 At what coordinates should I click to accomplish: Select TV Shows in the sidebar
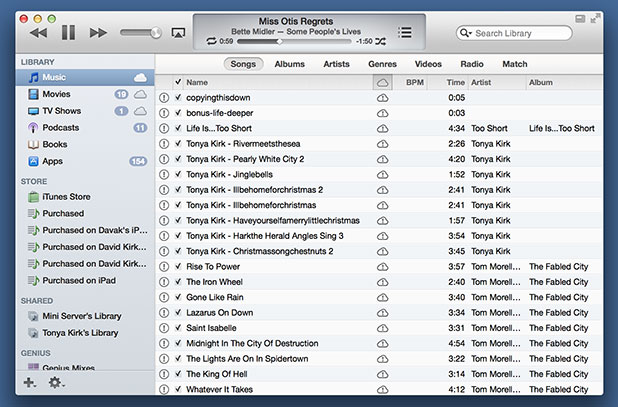click(x=85, y=111)
